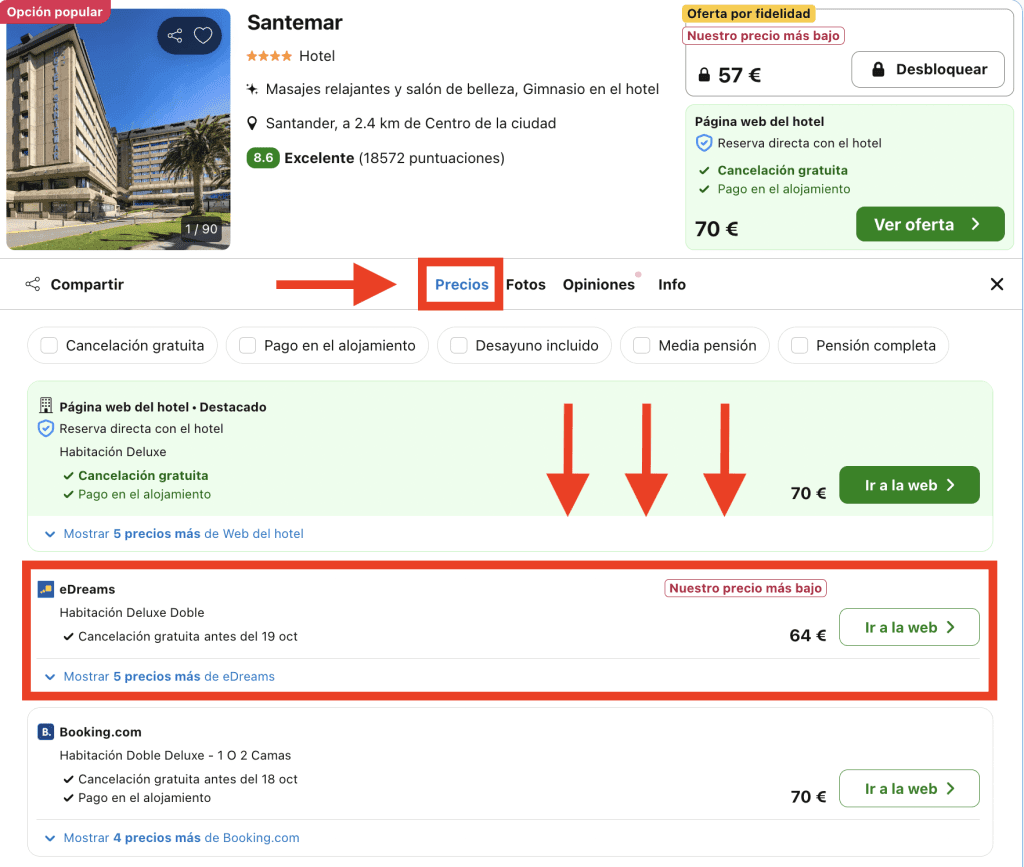This screenshot has height=867, width=1024.
Task: Save hotel with the heart icon
Action: (203, 36)
